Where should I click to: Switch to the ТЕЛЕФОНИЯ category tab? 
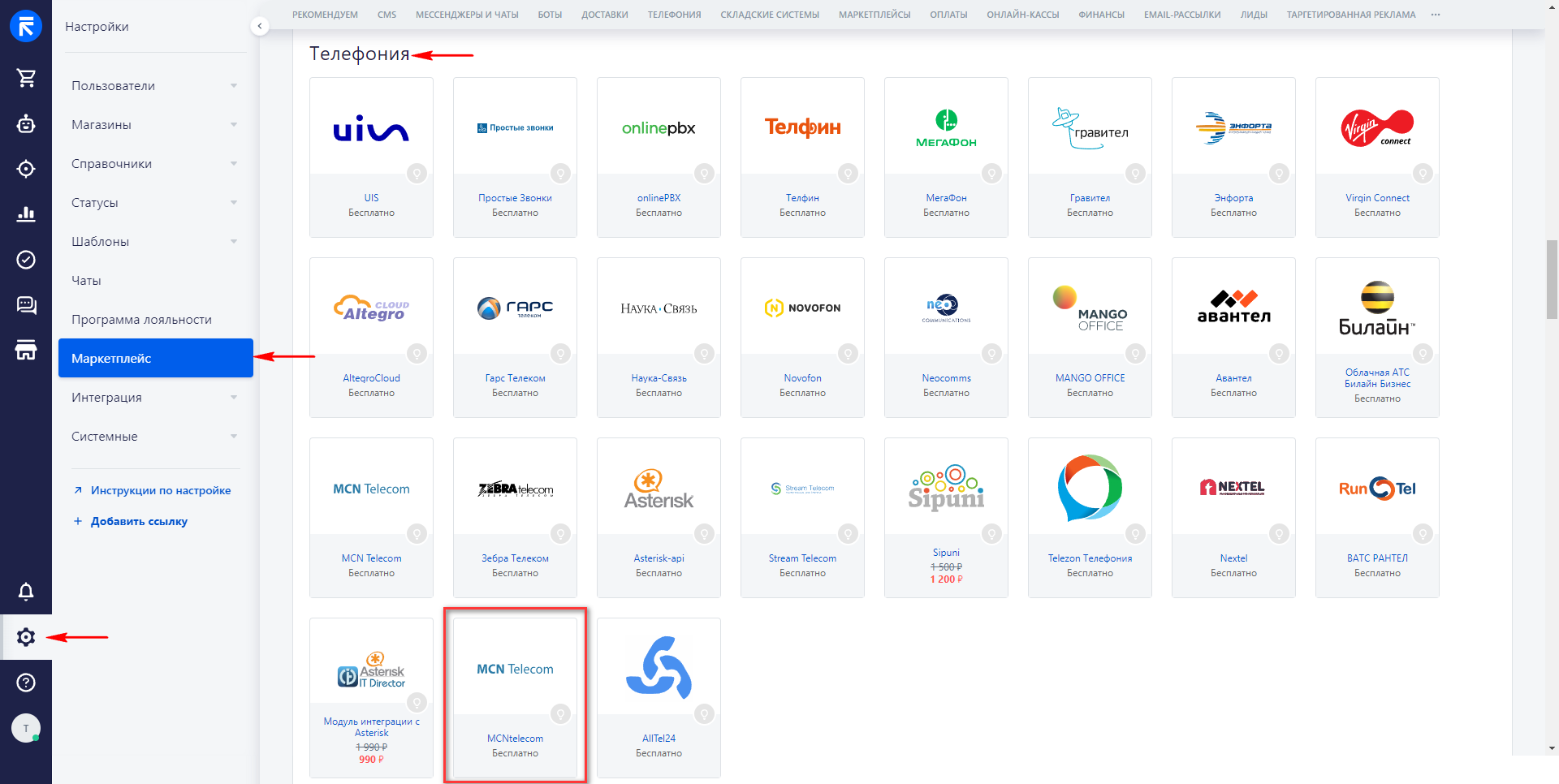(674, 15)
